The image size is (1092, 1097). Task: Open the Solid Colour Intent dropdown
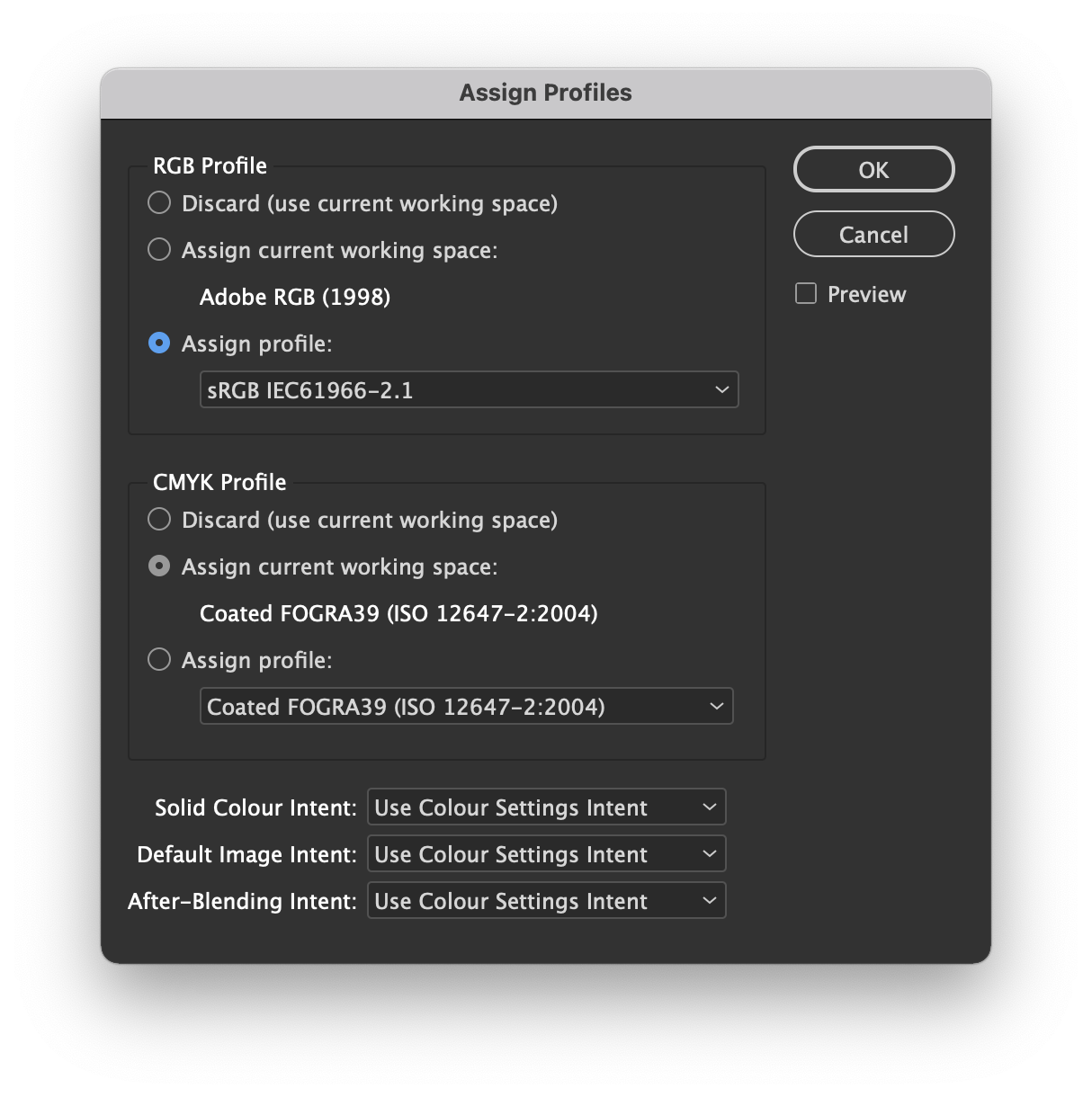tap(546, 807)
